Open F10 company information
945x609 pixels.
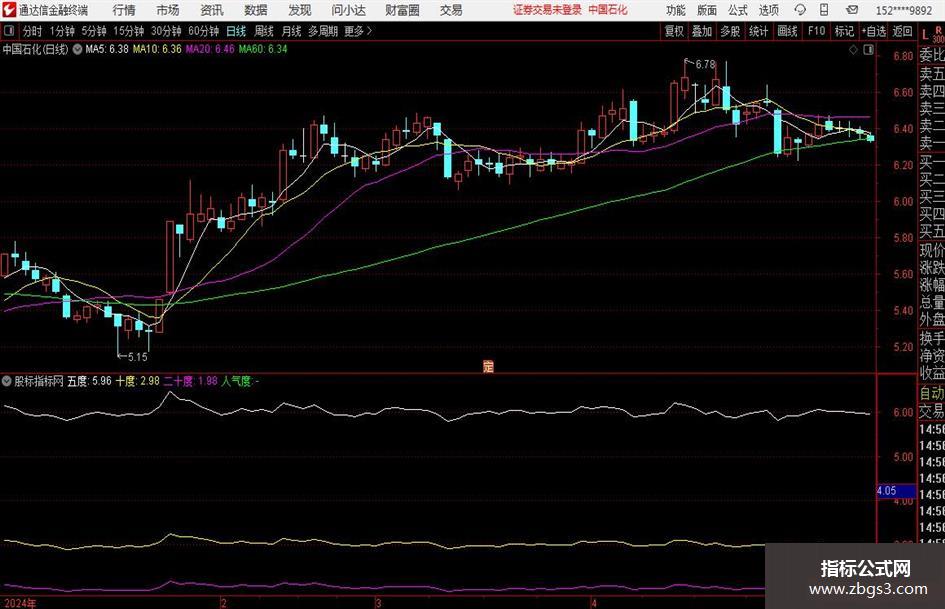[816, 31]
